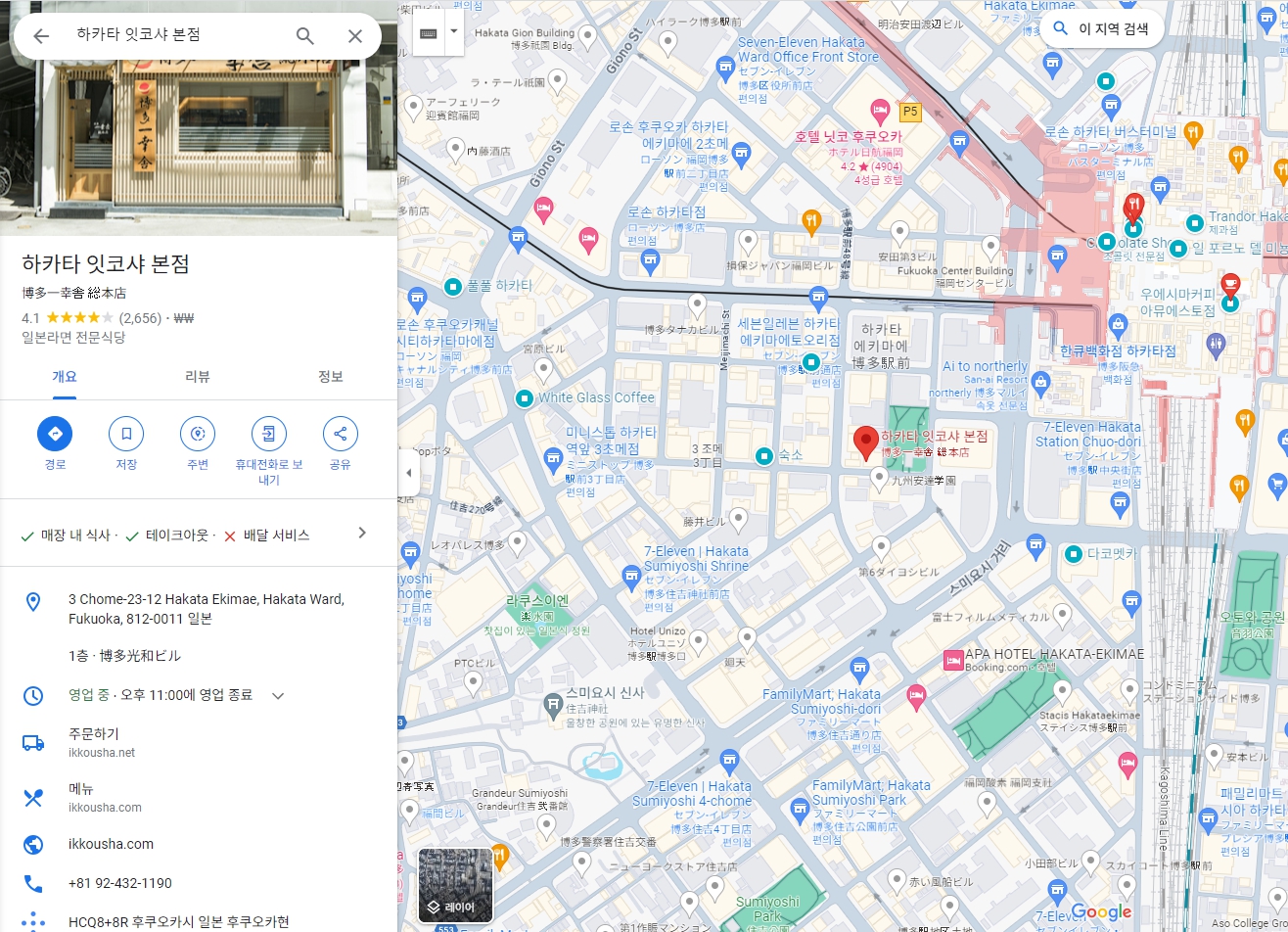1288x932 pixels.
Task: Open the 레이어 layers thumbnail
Action: tap(455, 885)
